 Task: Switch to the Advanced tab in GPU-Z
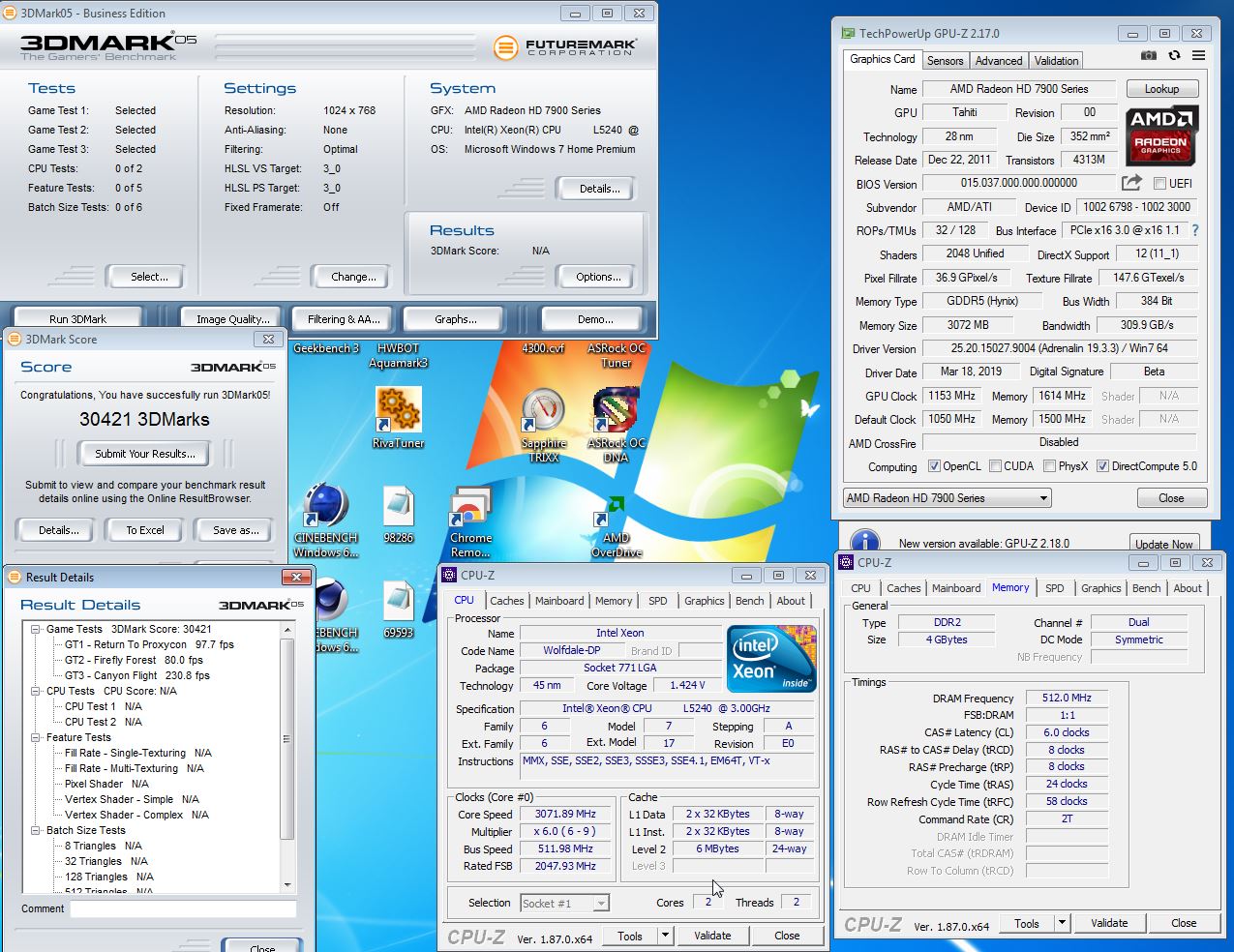click(999, 60)
